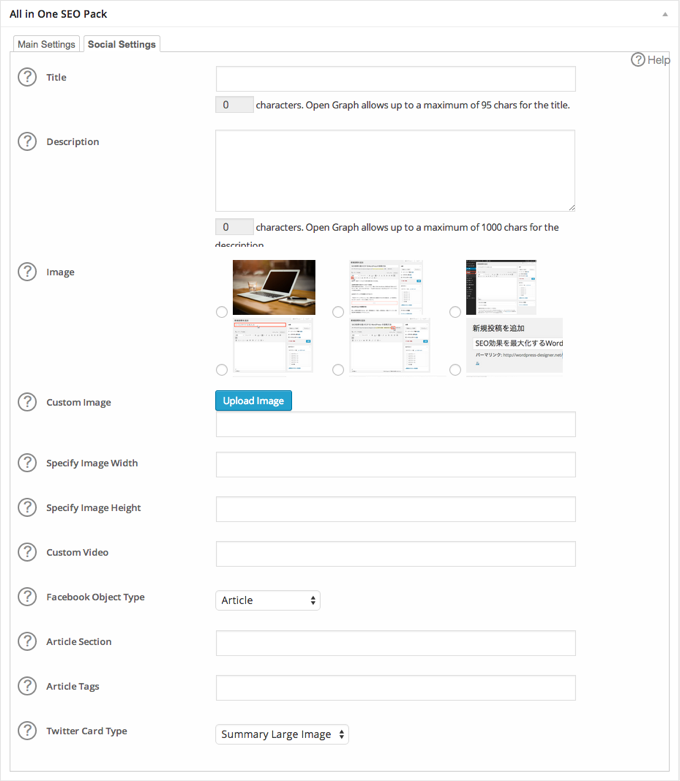This screenshot has height=781, width=680.
Task: Select radio for dark sidebar screenshot image
Action: pos(455,312)
